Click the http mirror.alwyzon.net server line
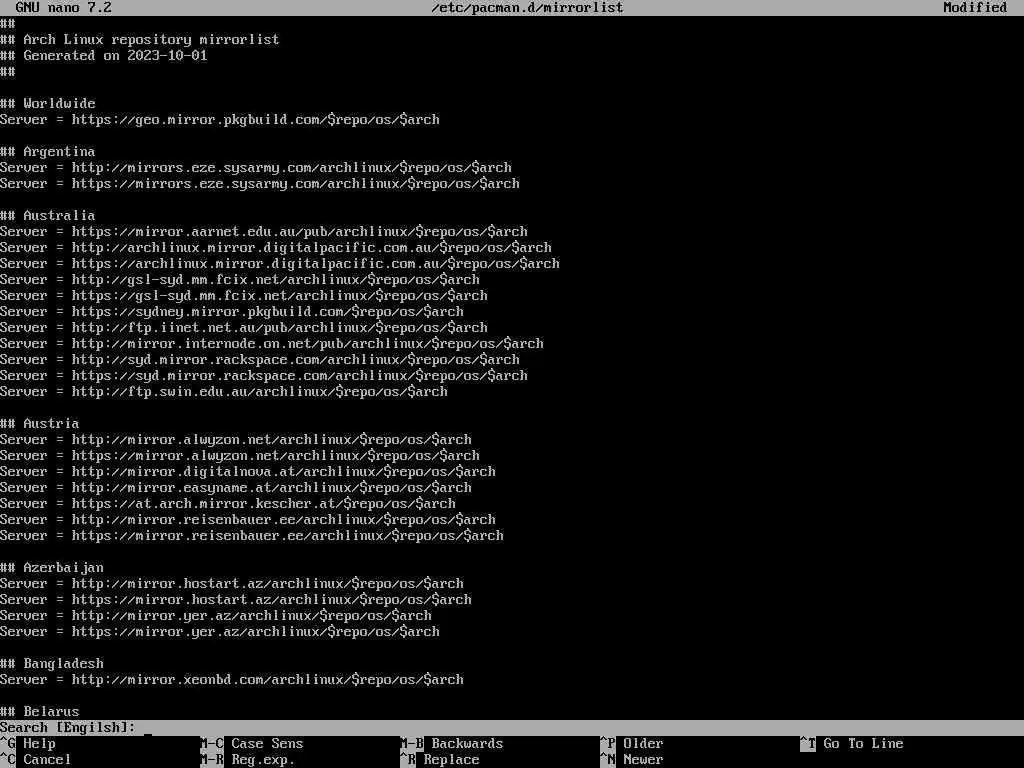Viewport: 1024px width, 768px height. coord(236,440)
